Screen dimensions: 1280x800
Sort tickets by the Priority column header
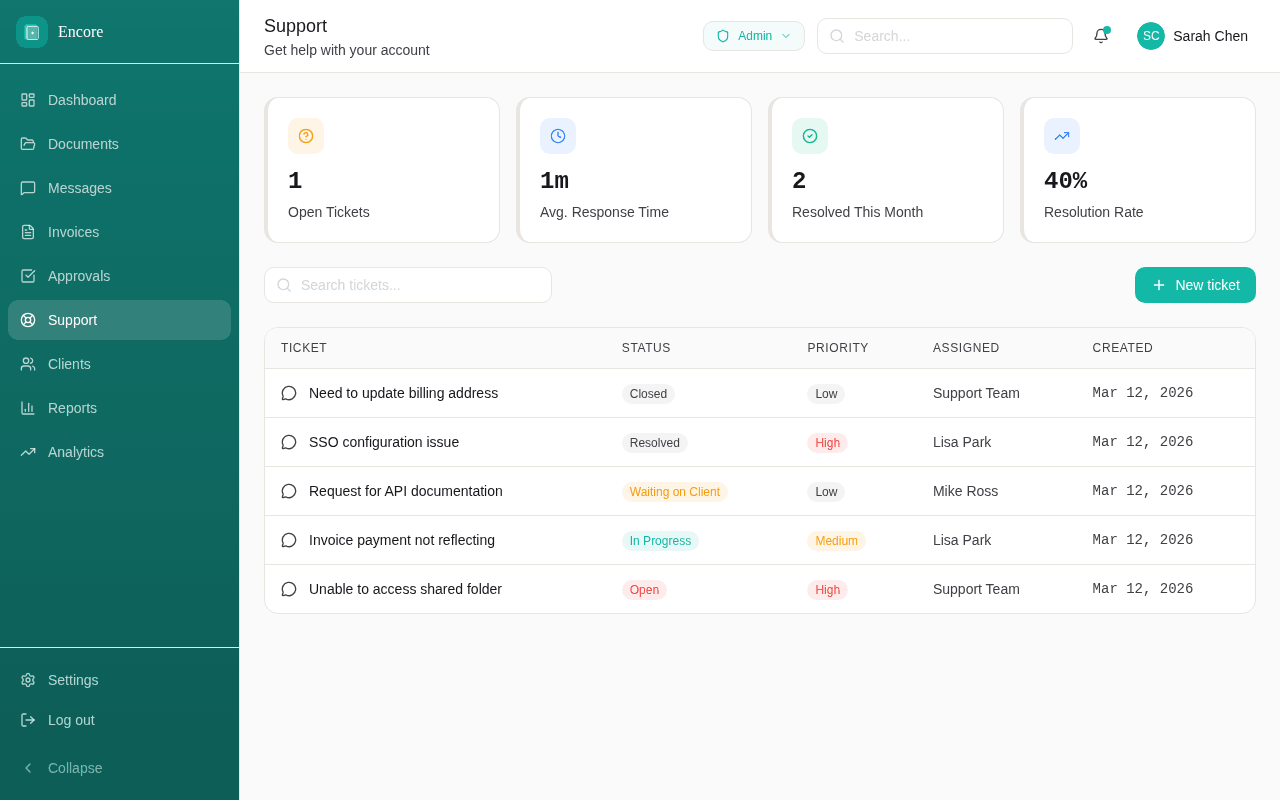(x=837, y=347)
